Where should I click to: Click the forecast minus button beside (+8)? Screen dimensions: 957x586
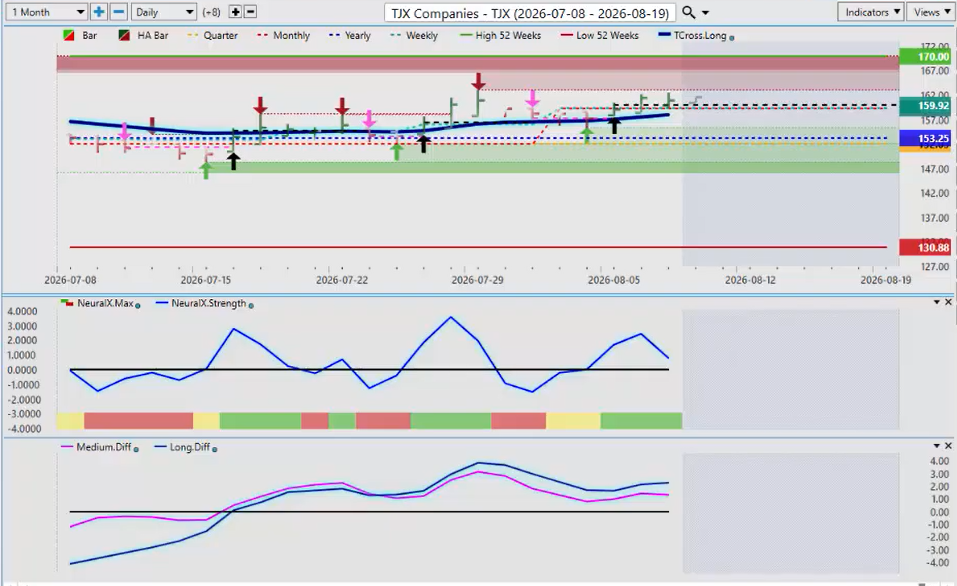(250, 12)
